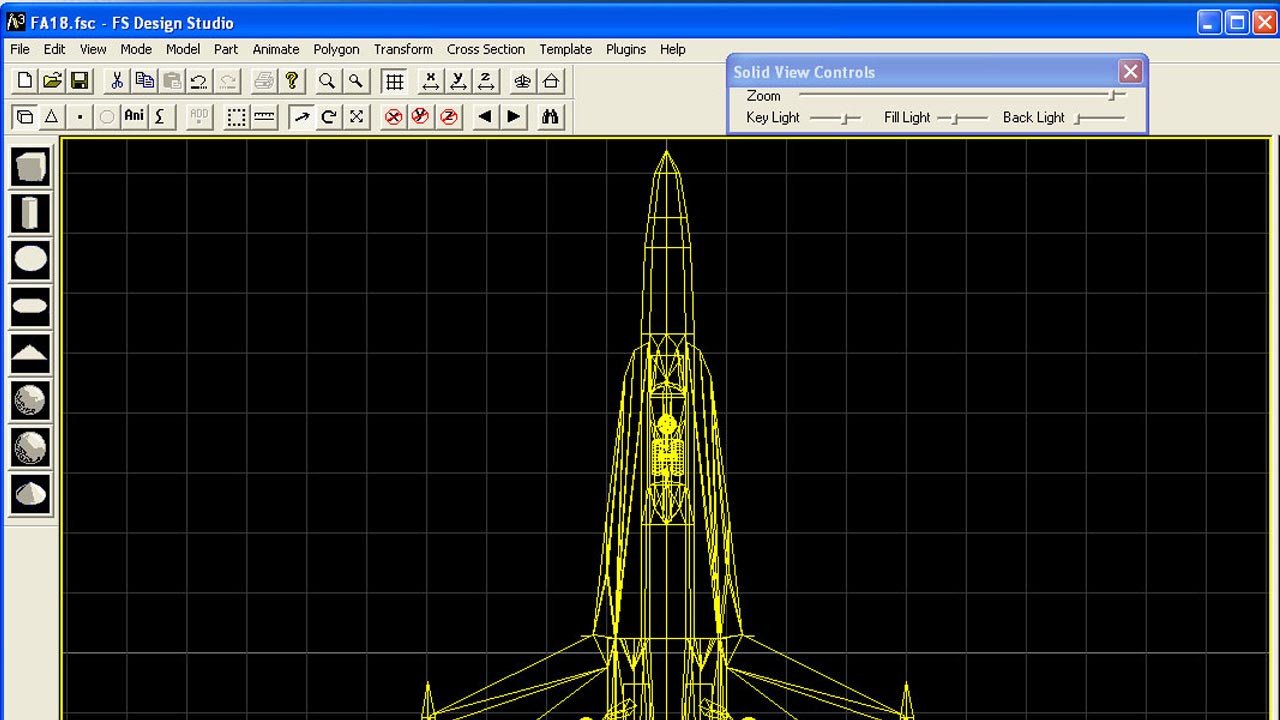Viewport: 1280px width, 720px height.
Task: Click the Ani animation button
Action: coord(134,117)
